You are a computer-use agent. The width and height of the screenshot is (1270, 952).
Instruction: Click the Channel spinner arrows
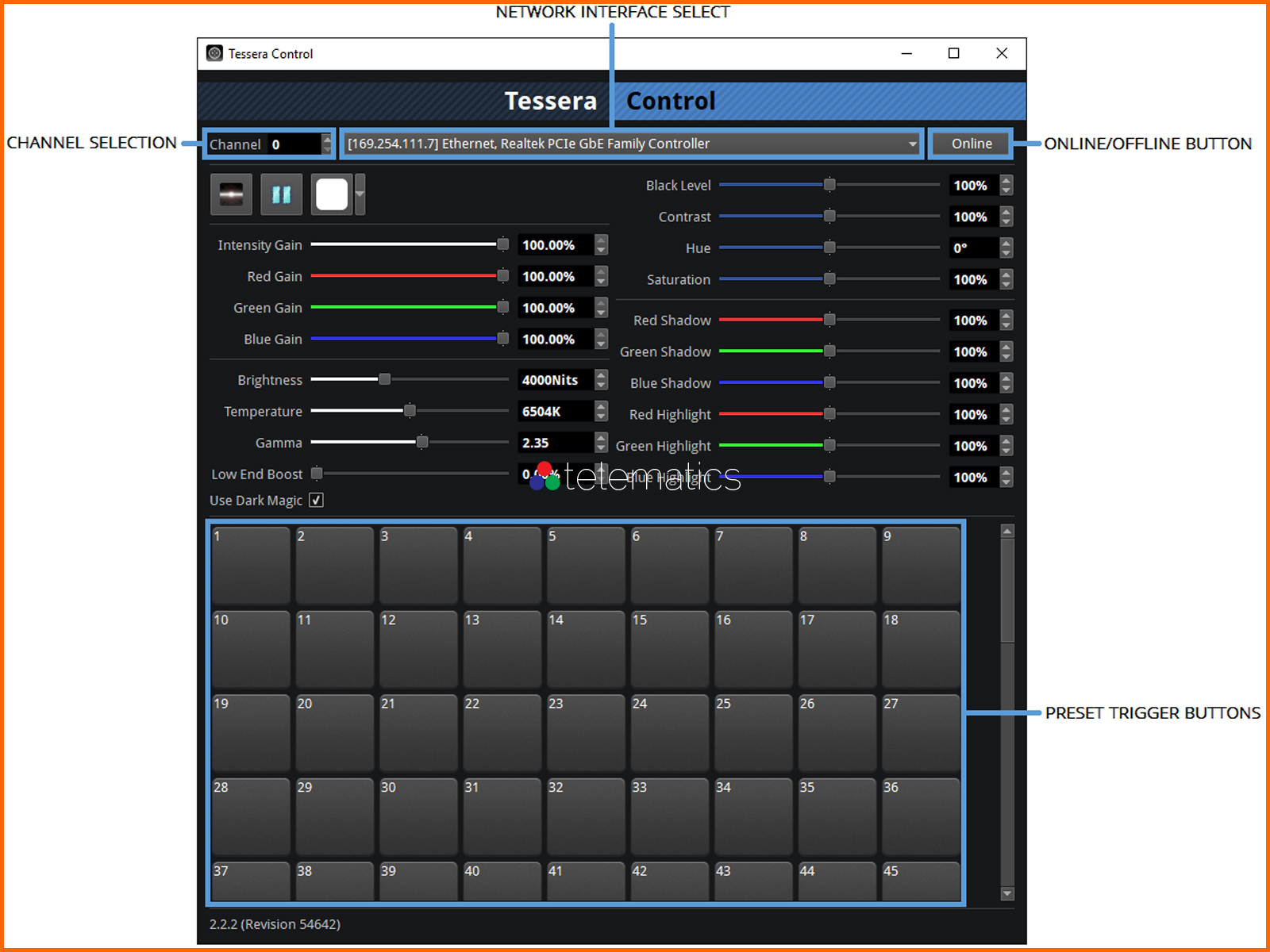326,144
